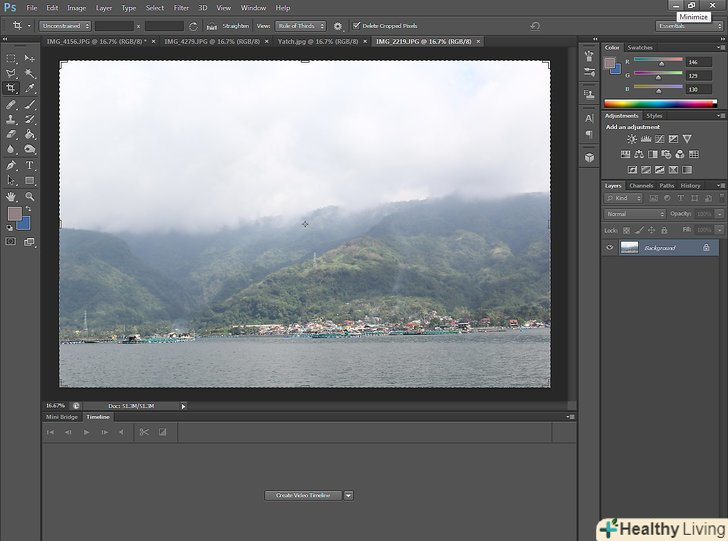
Task: Open the Rule of Thirds view dropdown
Action: click(300, 26)
